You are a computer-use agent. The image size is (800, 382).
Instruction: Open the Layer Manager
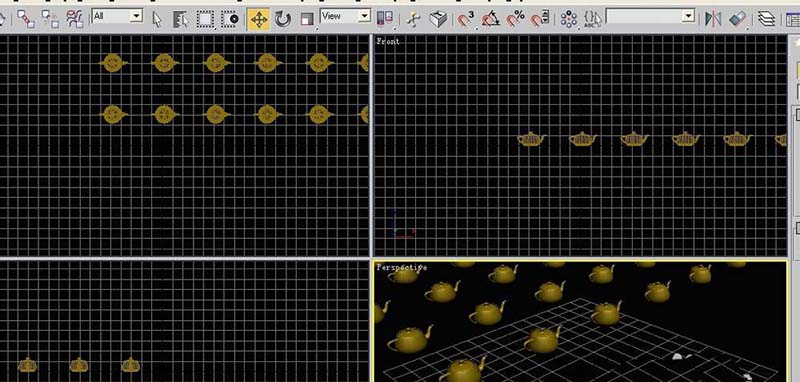point(766,19)
